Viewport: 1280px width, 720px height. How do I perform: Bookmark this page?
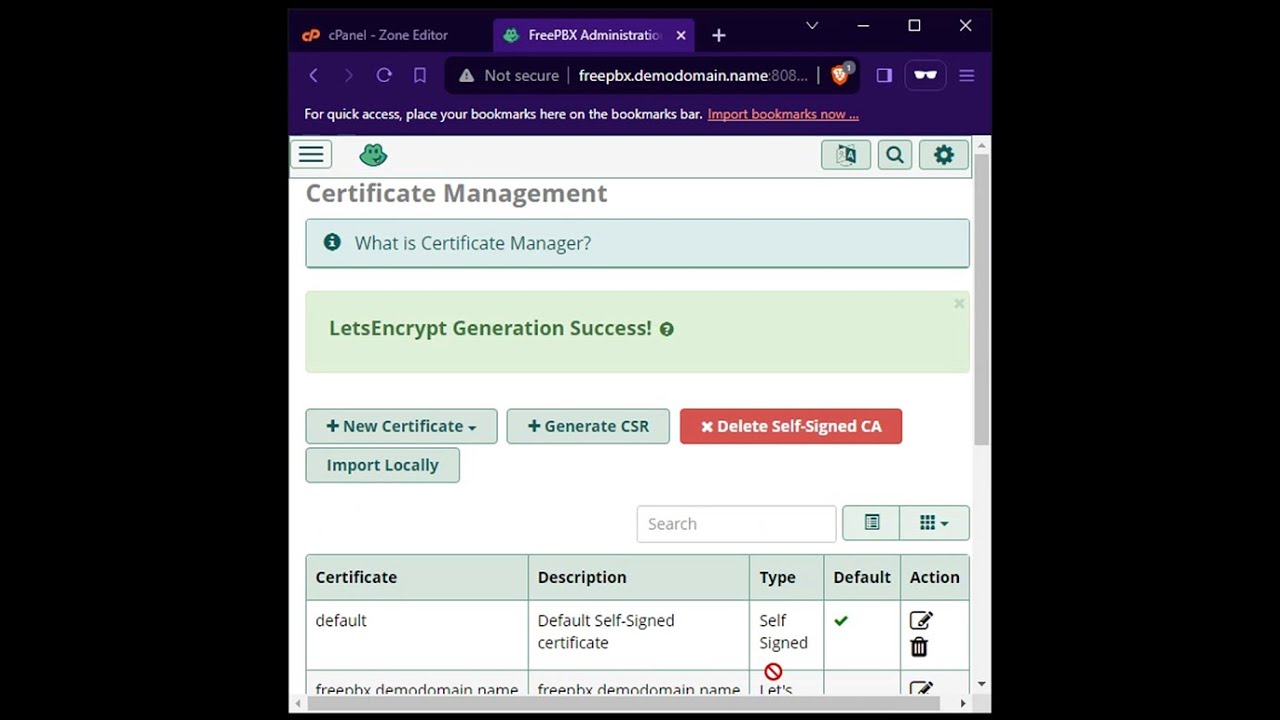pos(420,75)
